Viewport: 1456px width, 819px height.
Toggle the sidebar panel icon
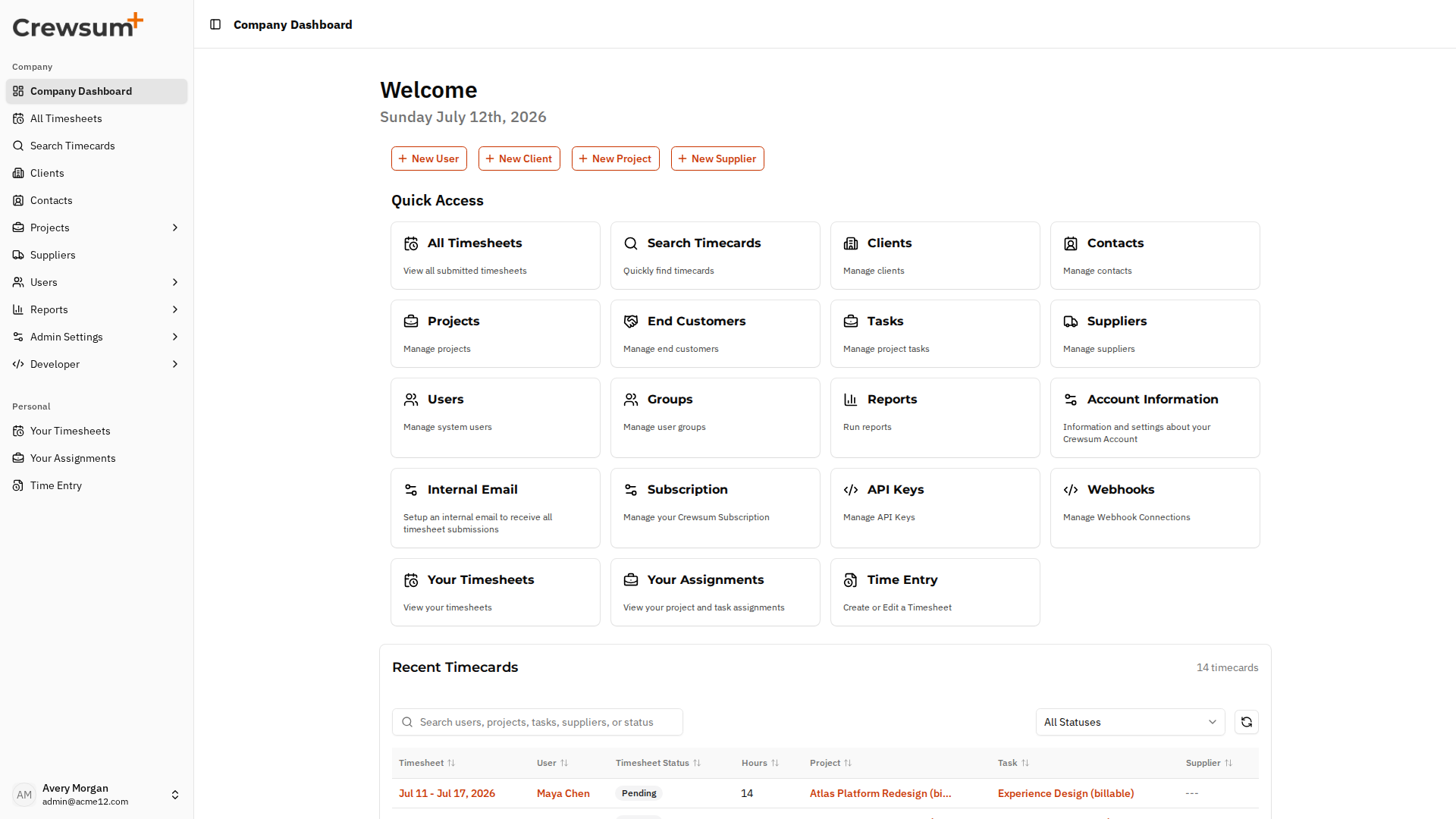tap(215, 24)
